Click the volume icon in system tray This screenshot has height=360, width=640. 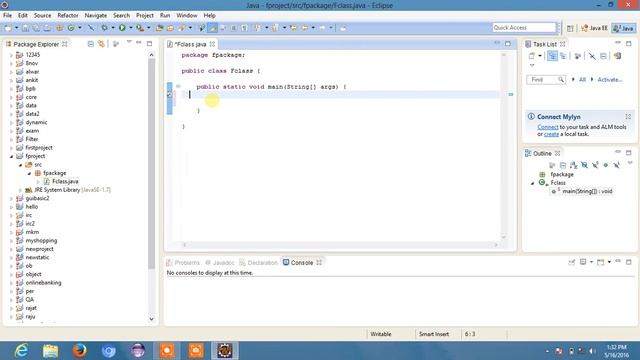tap(591, 351)
